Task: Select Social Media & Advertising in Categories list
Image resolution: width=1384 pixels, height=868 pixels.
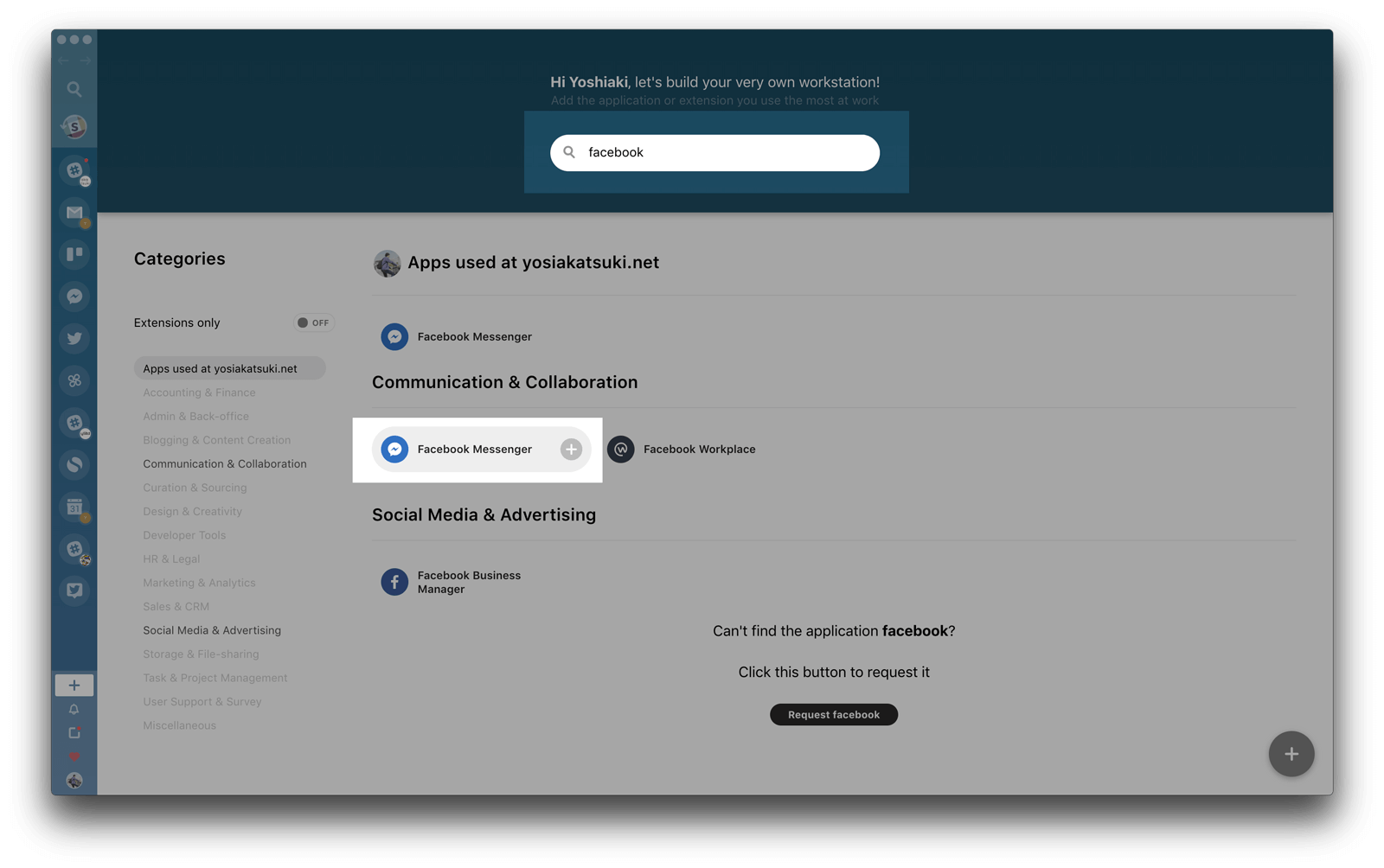Action: point(212,630)
